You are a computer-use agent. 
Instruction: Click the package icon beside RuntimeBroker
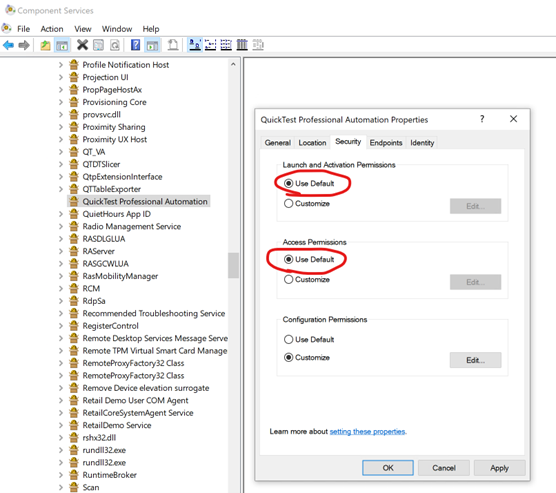click(x=73, y=475)
